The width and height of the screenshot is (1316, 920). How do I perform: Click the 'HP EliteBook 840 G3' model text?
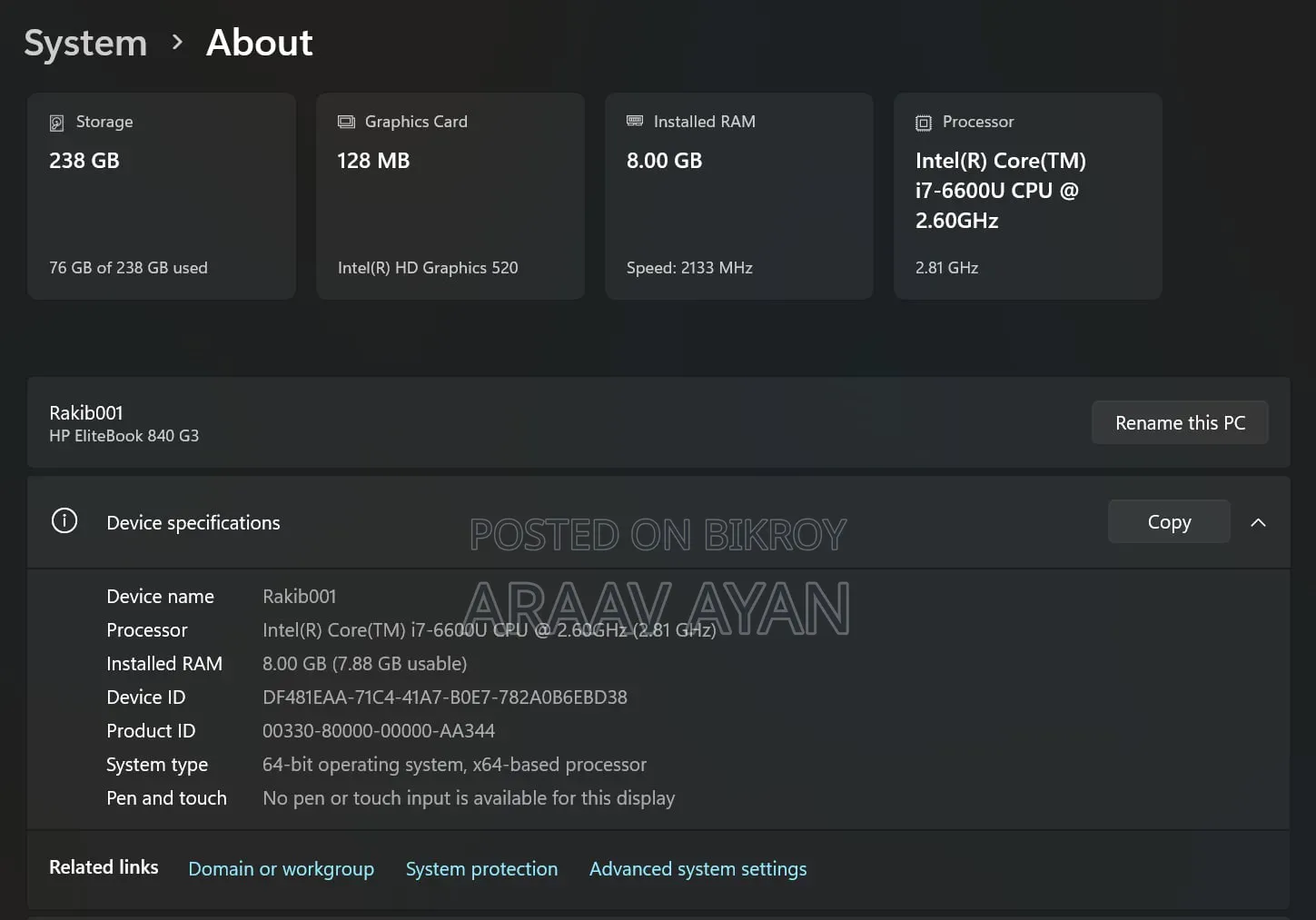pos(124,436)
